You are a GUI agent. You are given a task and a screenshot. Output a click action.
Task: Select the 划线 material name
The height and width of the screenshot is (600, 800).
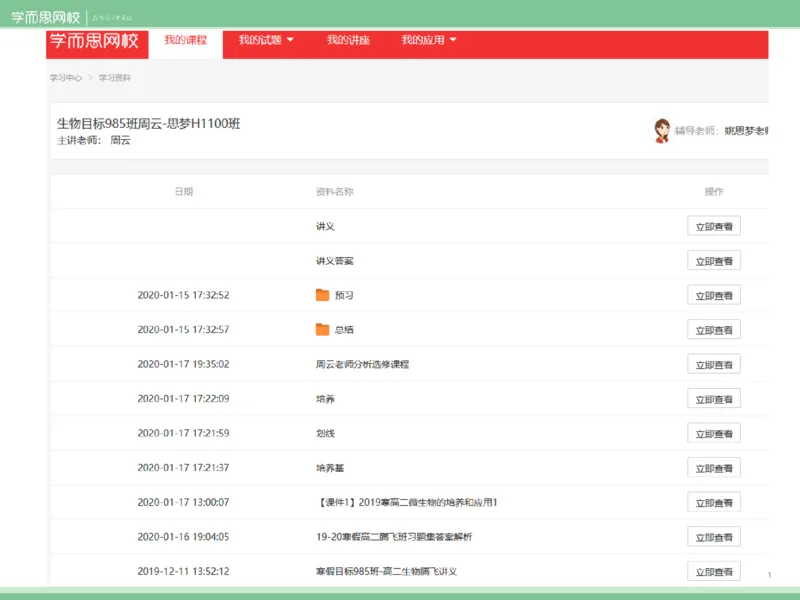pos(325,433)
